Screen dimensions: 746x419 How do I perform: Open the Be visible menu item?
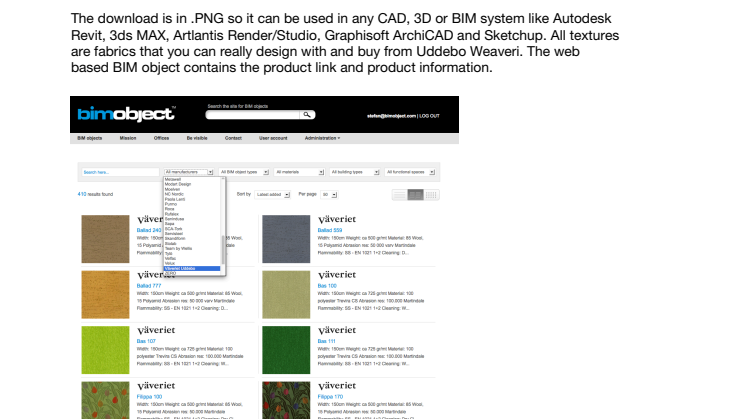pyautogui.click(x=197, y=138)
